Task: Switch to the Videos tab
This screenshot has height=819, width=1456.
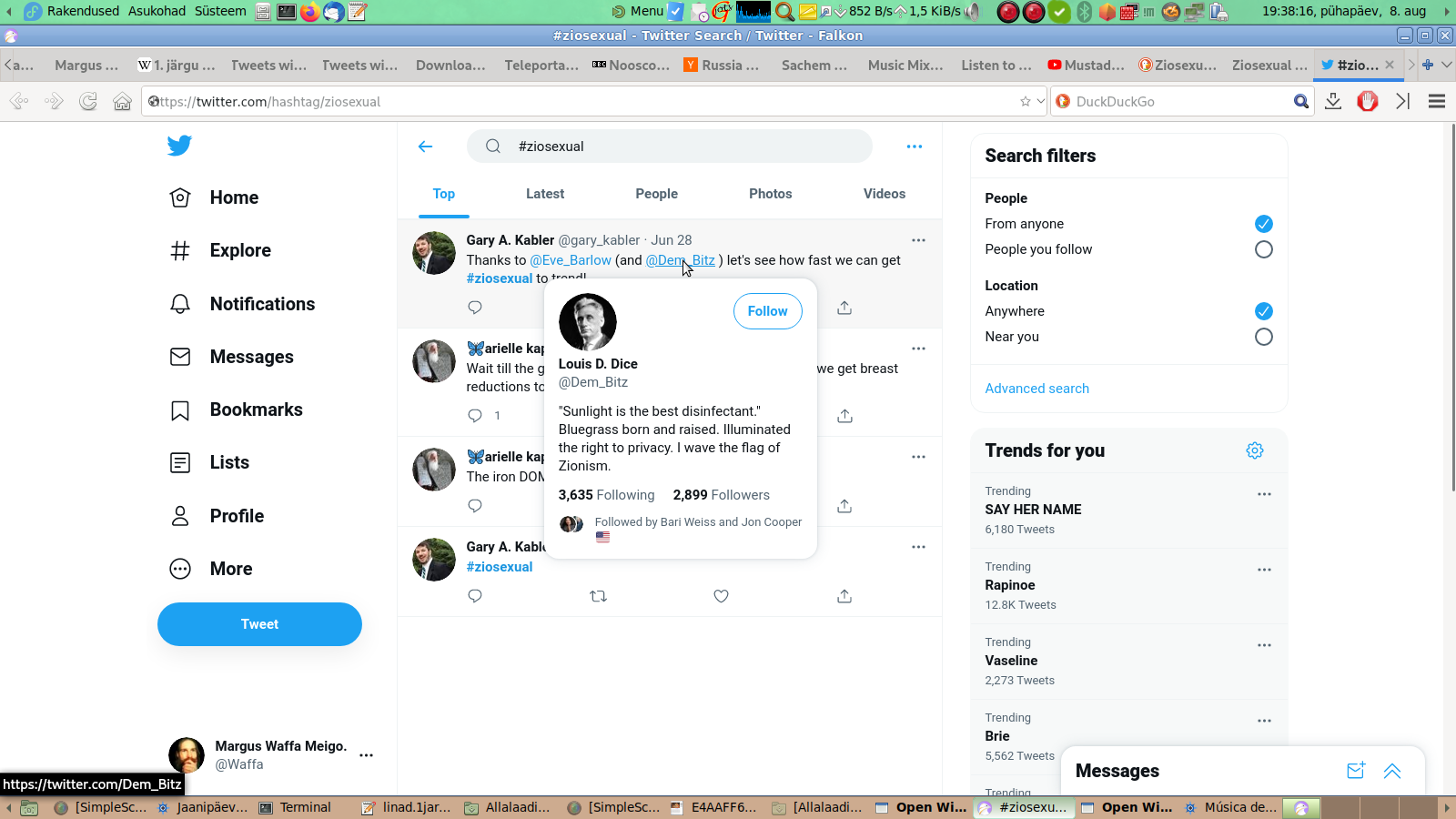Action: (x=885, y=194)
